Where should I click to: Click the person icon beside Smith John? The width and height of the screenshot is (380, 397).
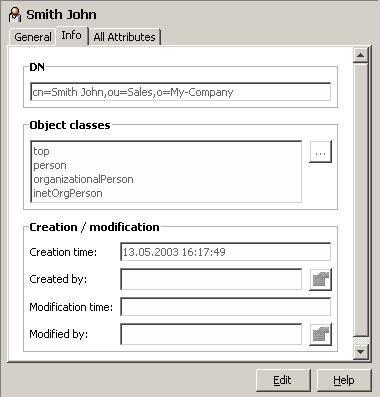(x=15, y=15)
